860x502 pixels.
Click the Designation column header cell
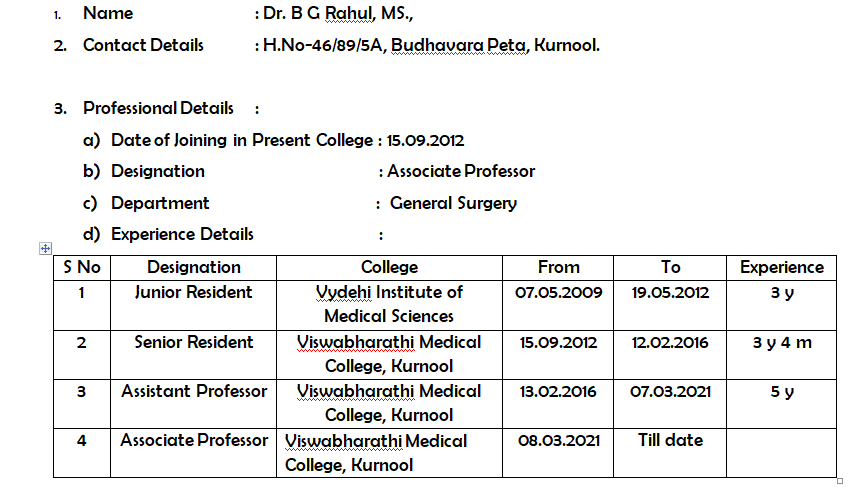pos(194,268)
